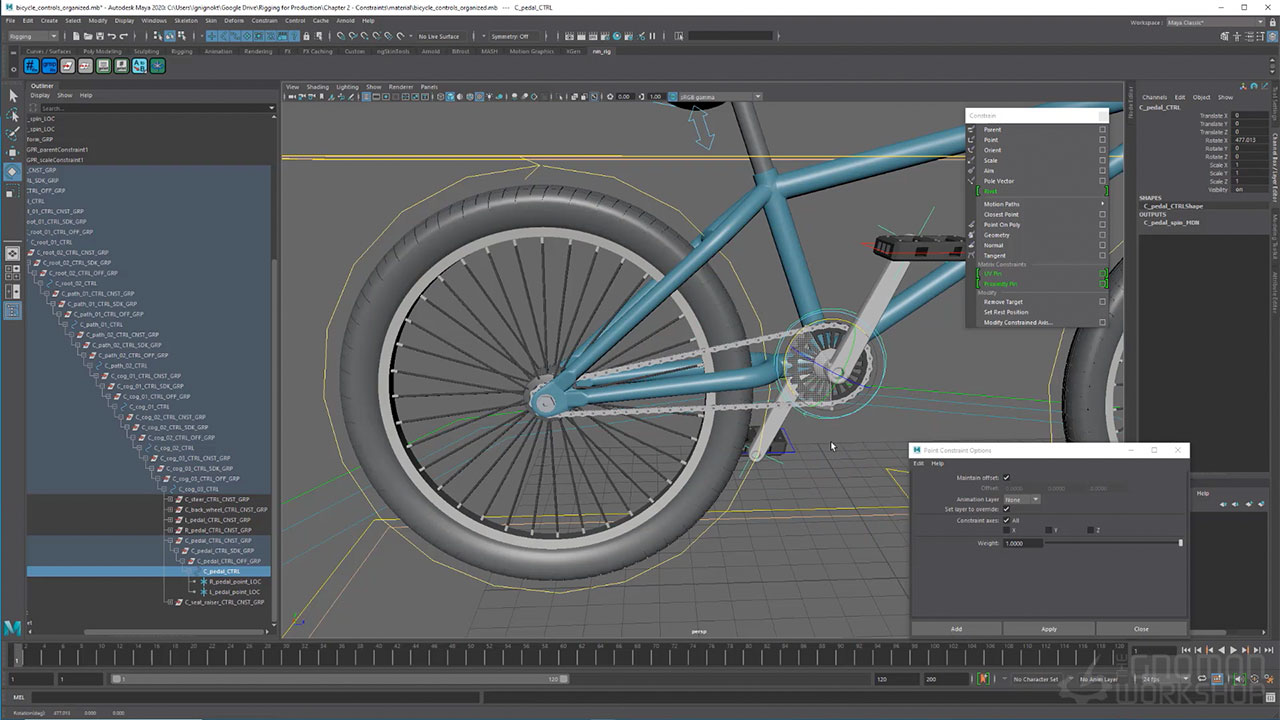This screenshot has width=1280, height=720.
Task: Click the A-B rename shelf icon
Action: (139, 66)
